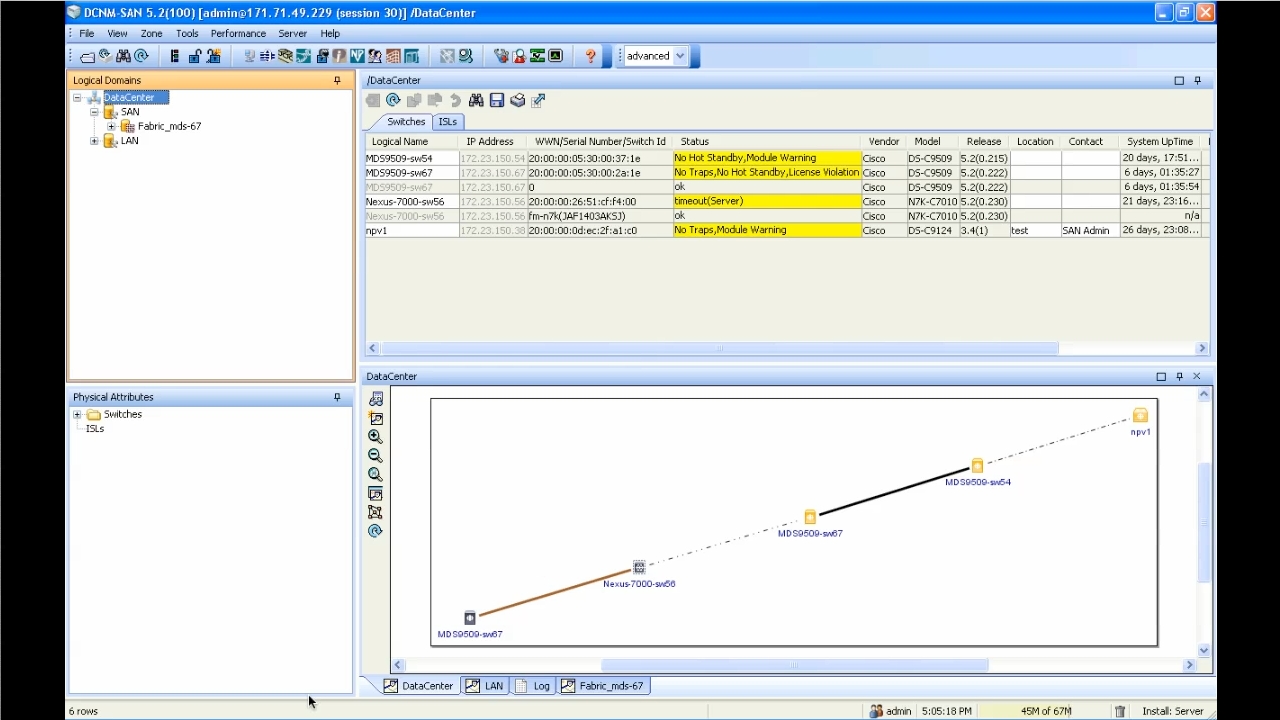This screenshot has height=720, width=1280.
Task: Click the zoom in magnifier on map toolbar
Action: (x=375, y=437)
